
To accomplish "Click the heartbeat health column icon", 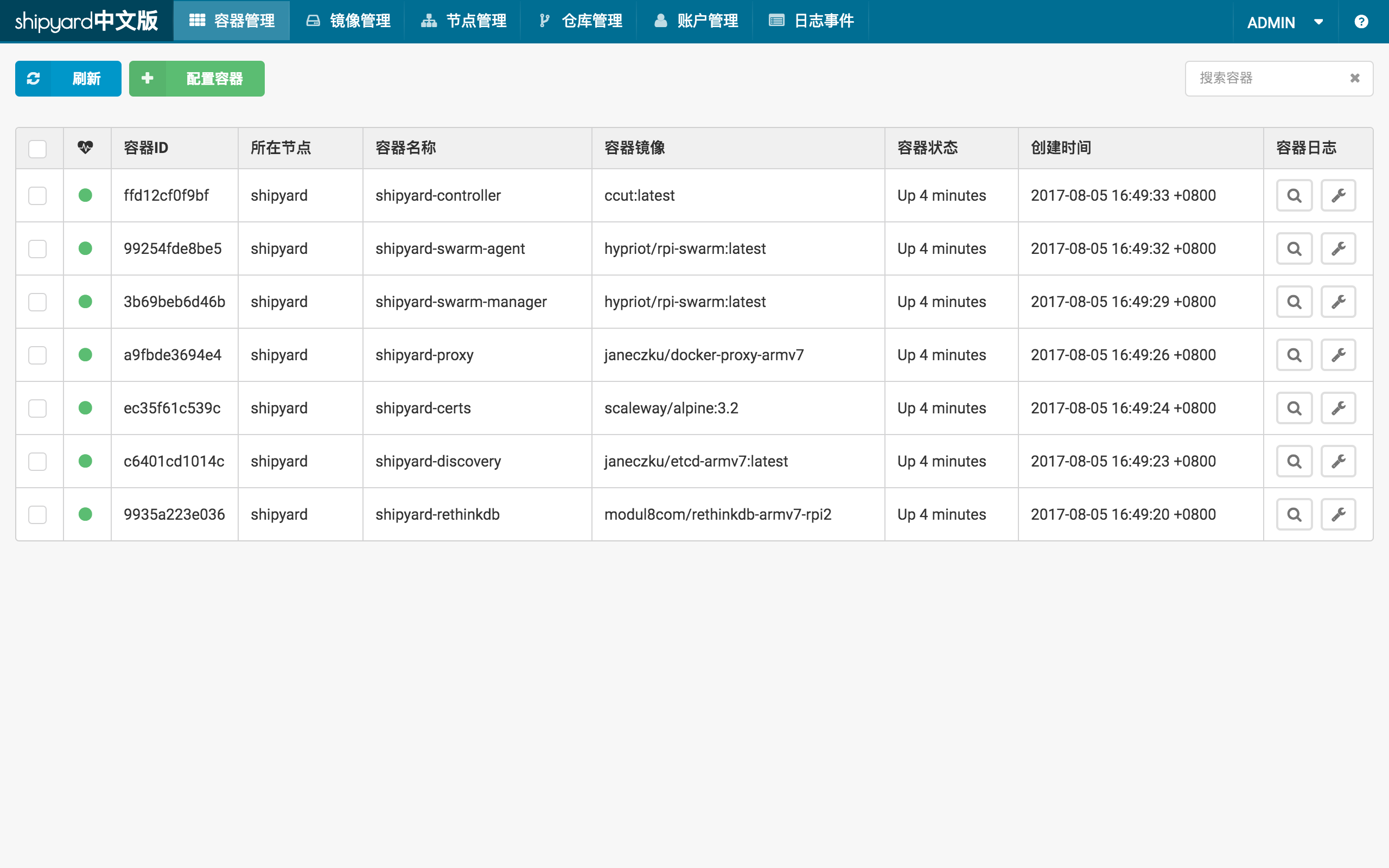I will [x=86, y=148].
